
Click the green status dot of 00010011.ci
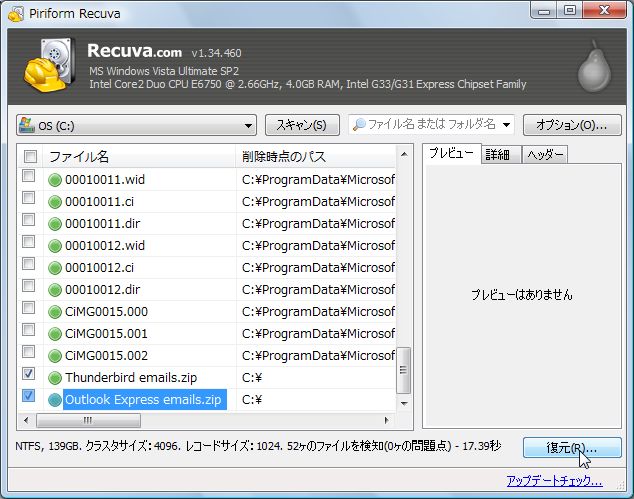tap(55, 202)
